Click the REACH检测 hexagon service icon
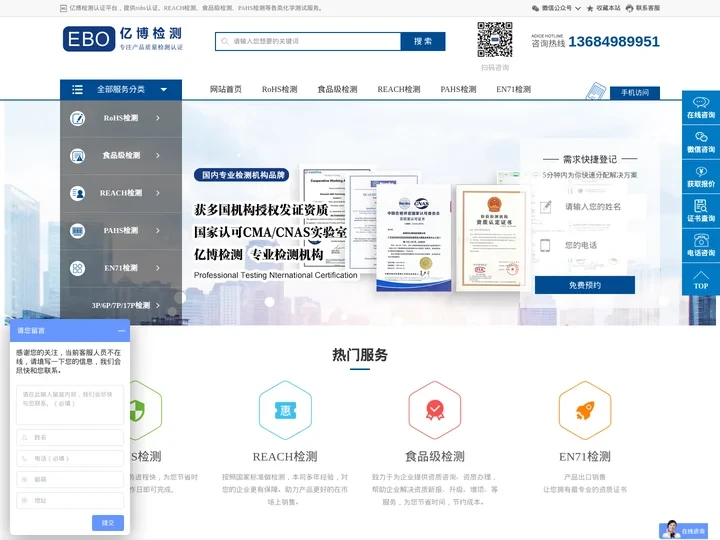720x540 pixels. (285, 410)
